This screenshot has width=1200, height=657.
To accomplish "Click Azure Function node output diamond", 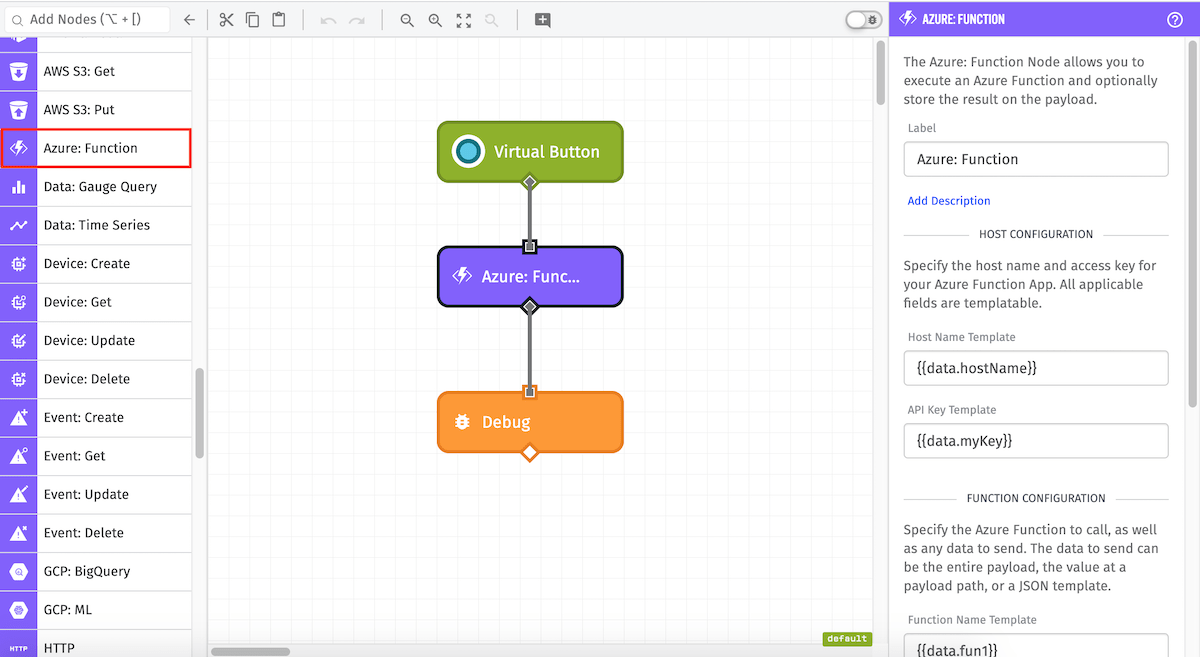I will pos(530,306).
